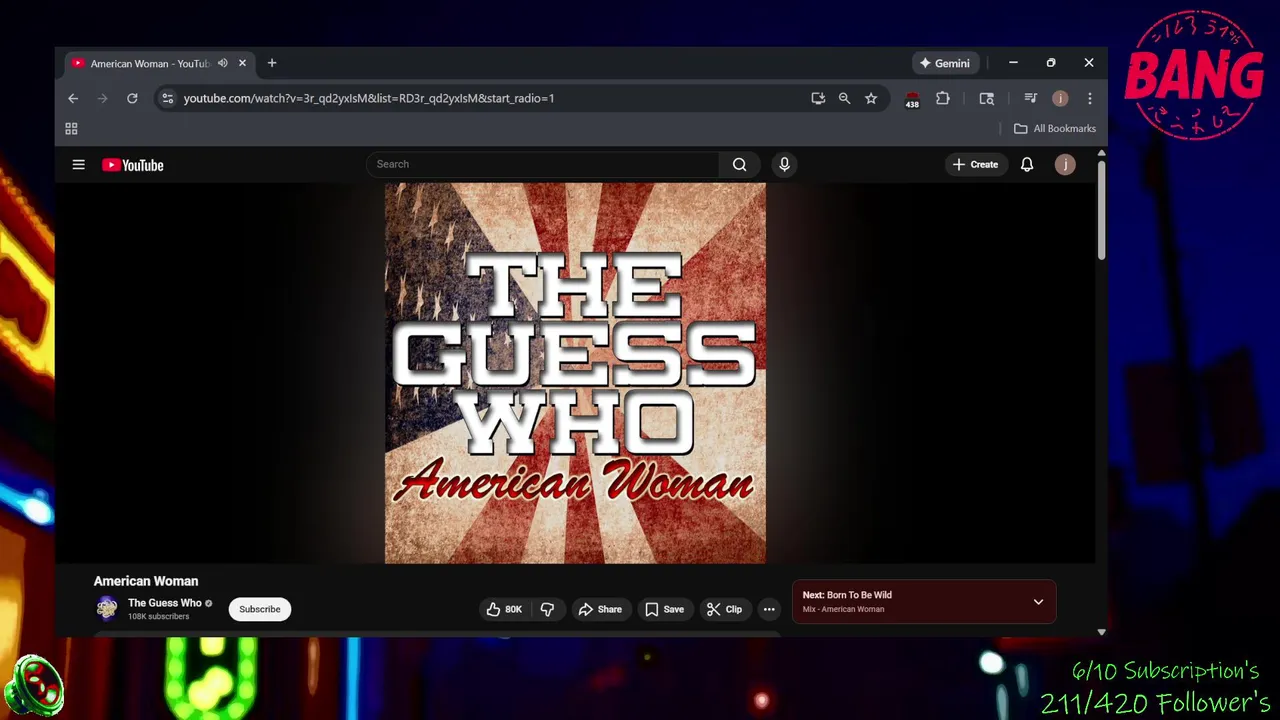
Task: Search with your voice microphone
Action: pos(784,164)
